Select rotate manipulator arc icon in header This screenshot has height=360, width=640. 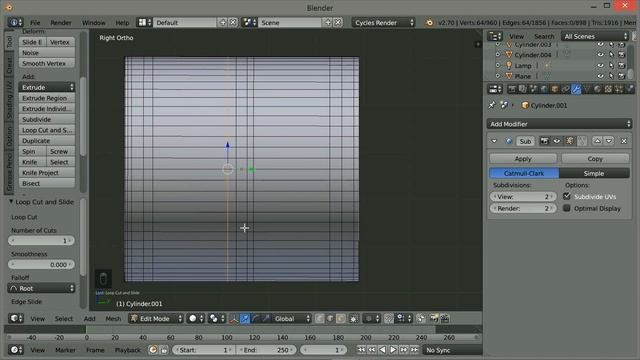[255, 318]
